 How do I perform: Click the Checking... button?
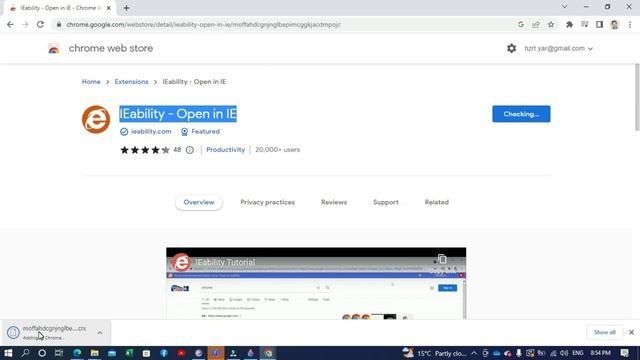click(521, 114)
